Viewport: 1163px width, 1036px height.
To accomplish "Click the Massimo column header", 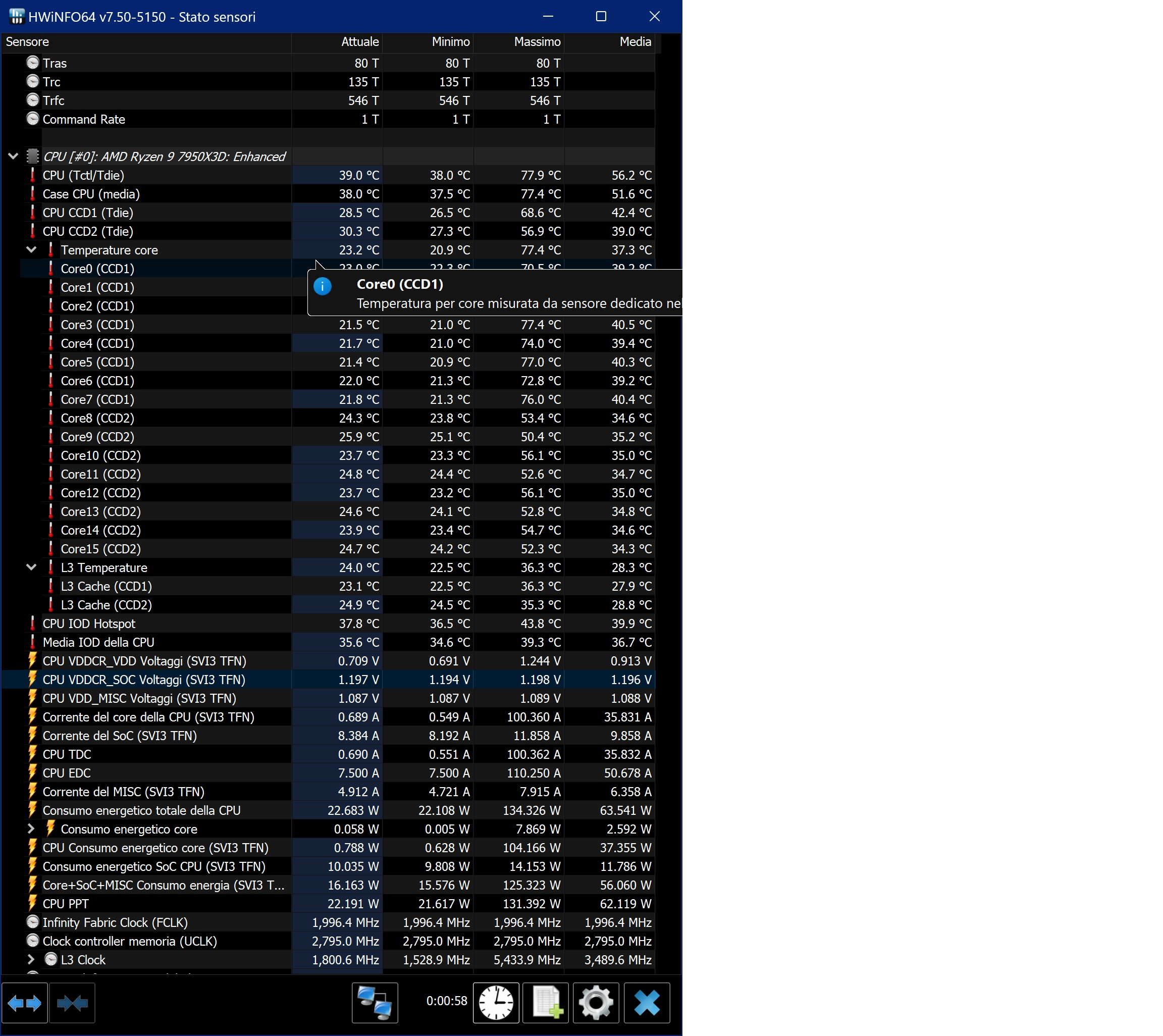I will [x=537, y=41].
